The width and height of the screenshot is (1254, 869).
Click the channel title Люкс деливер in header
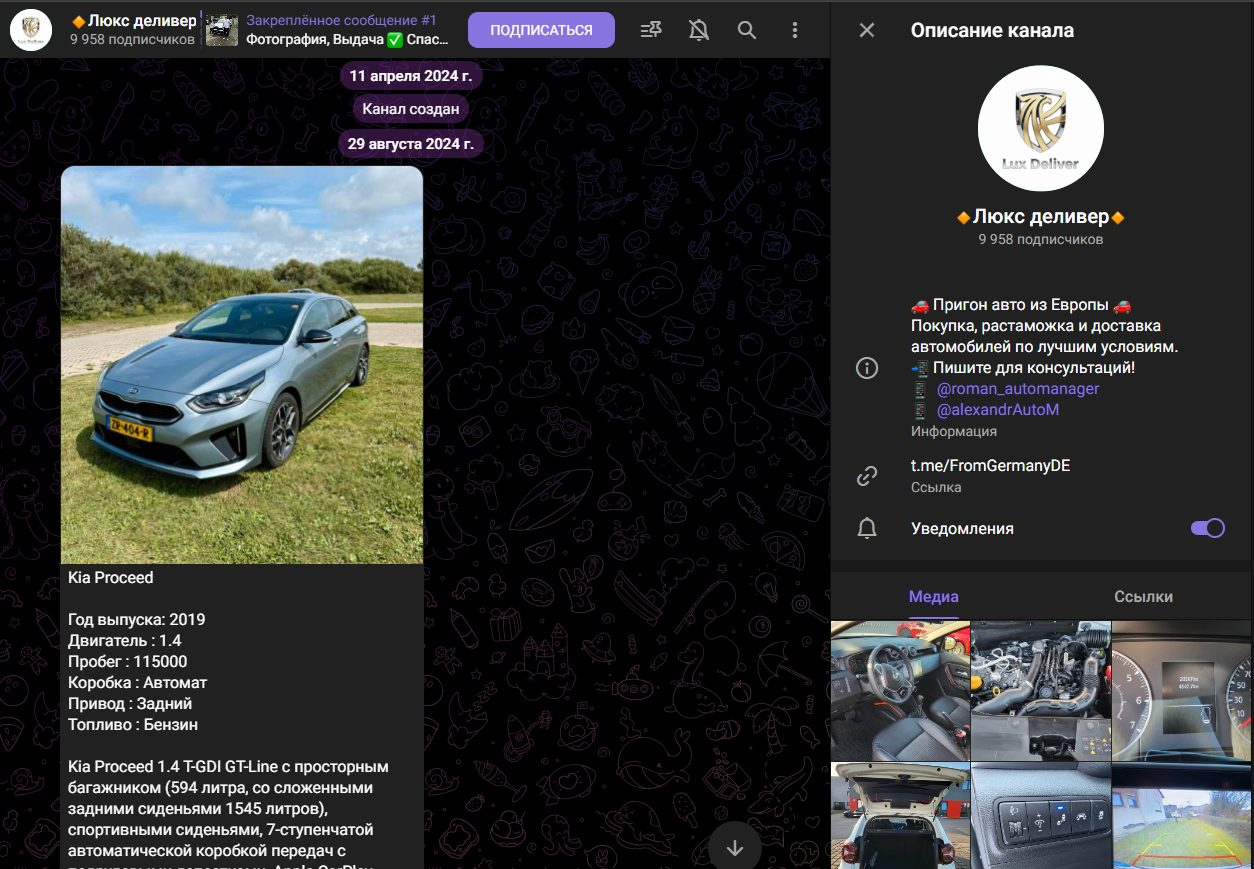click(134, 20)
